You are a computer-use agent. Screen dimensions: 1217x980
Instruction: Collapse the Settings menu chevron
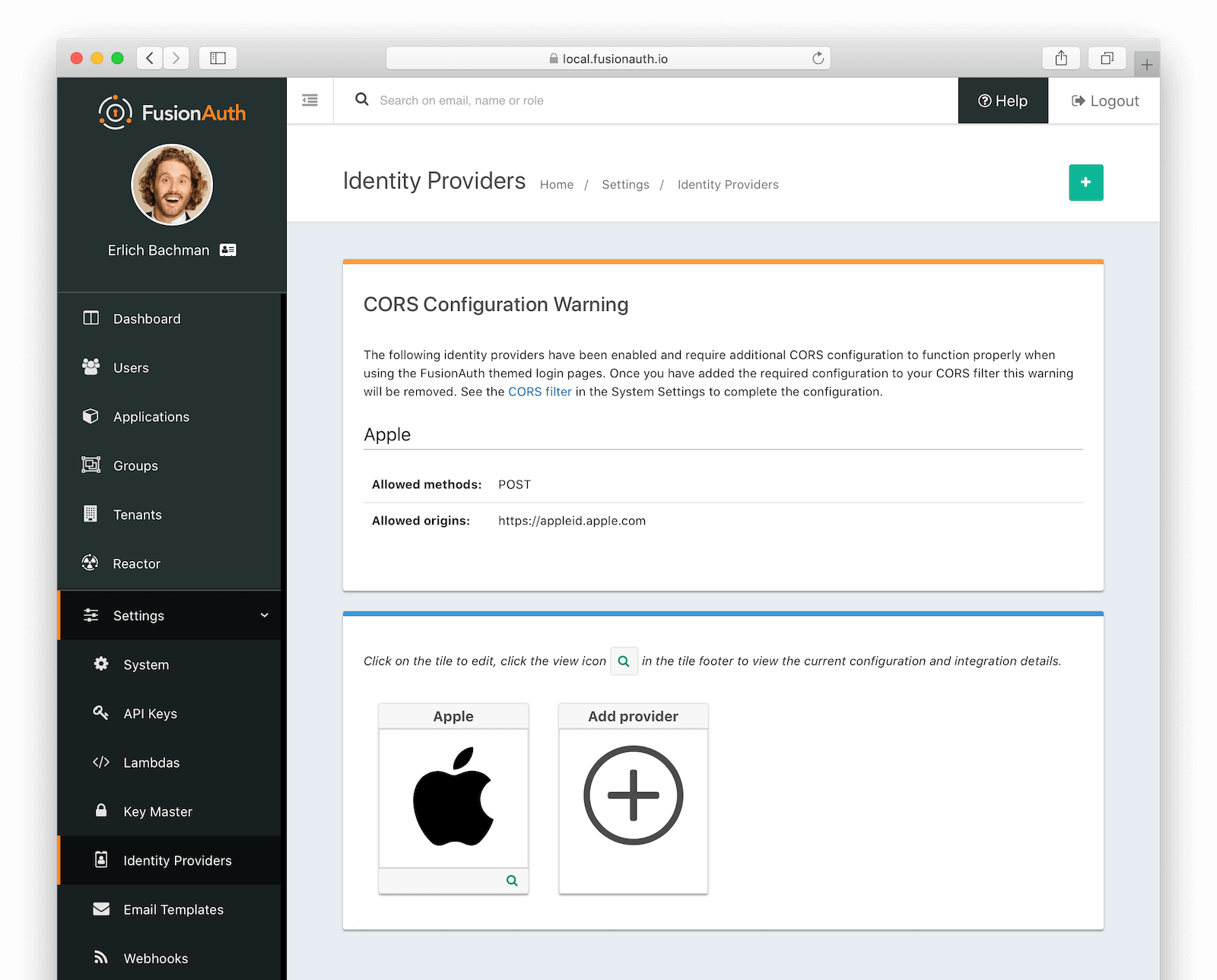click(264, 615)
